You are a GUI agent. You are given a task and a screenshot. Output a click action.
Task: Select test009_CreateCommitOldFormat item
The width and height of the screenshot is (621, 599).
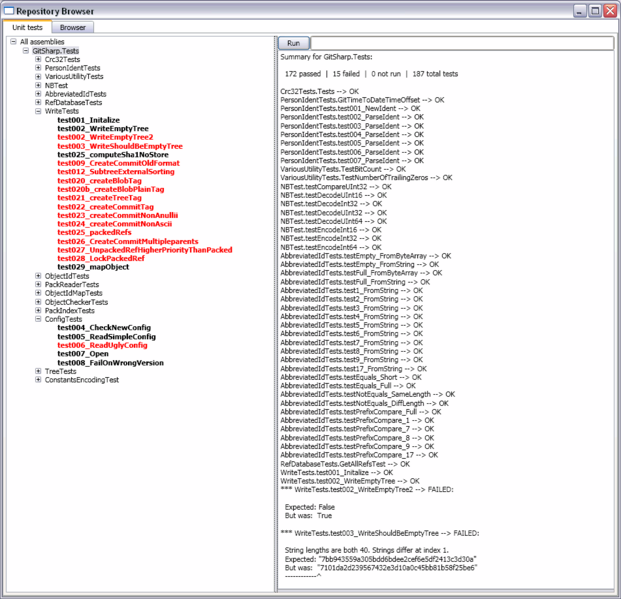118,163
